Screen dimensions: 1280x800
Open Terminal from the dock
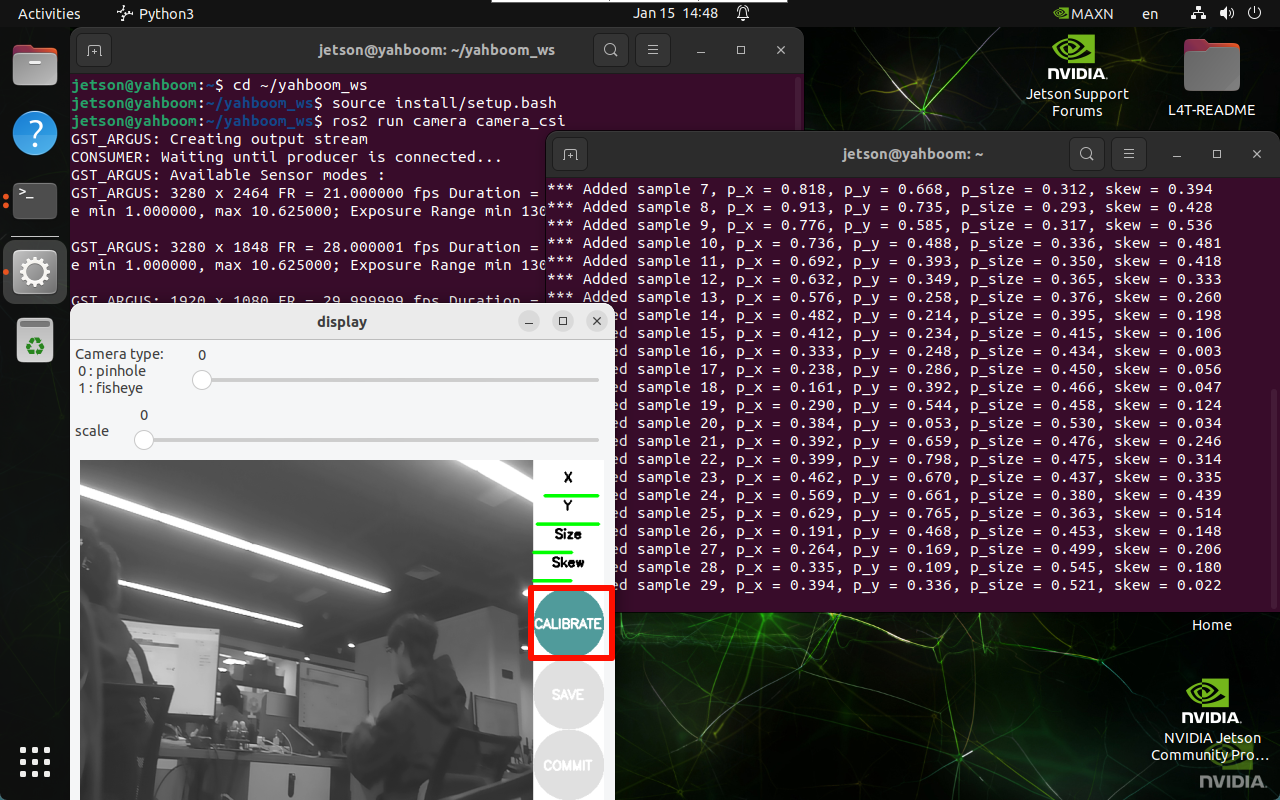(35, 201)
